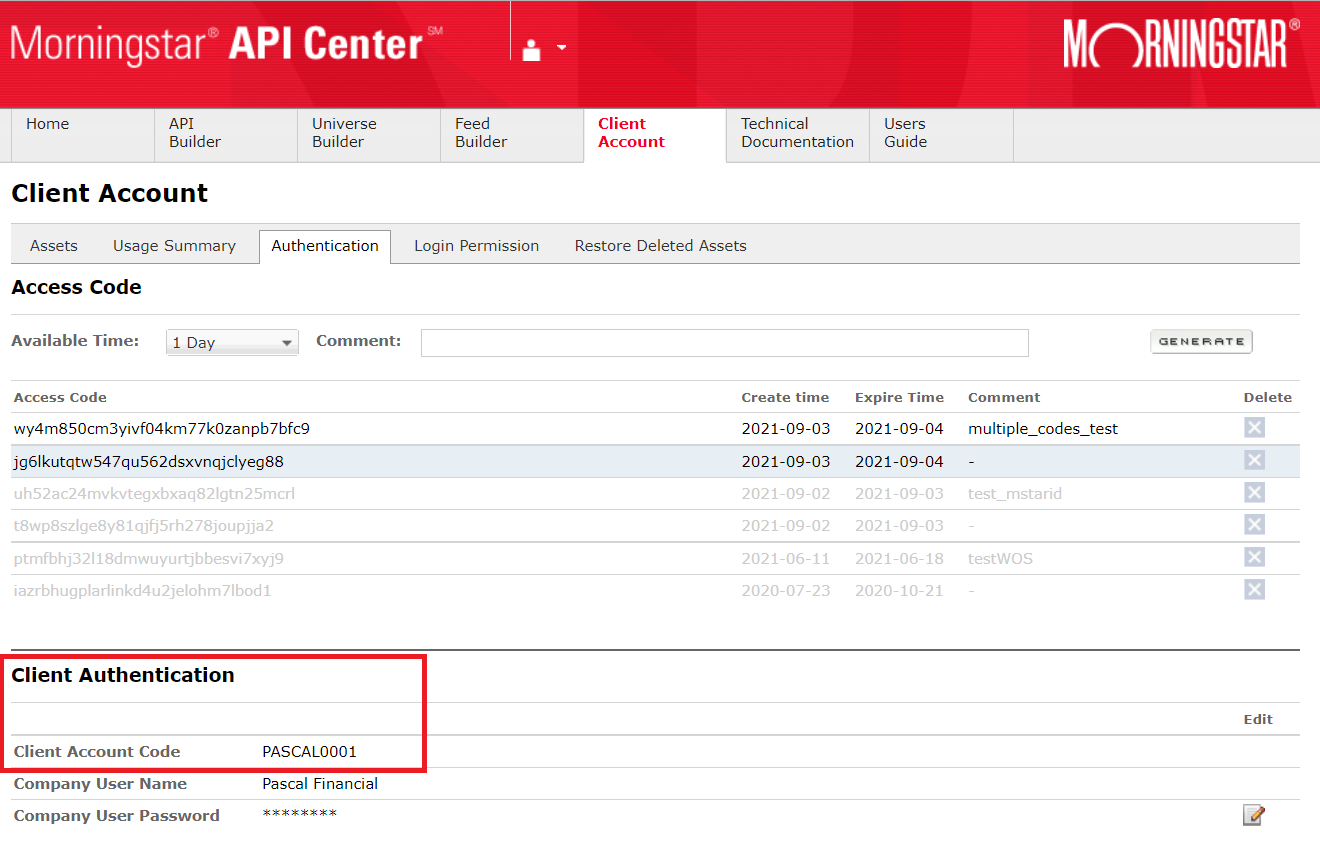Image resolution: width=1320 pixels, height=859 pixels.
Task: Select access code jg6lkutqtw547qu562dsxvnqjclyeg88
Action: [x=149, y=462]
